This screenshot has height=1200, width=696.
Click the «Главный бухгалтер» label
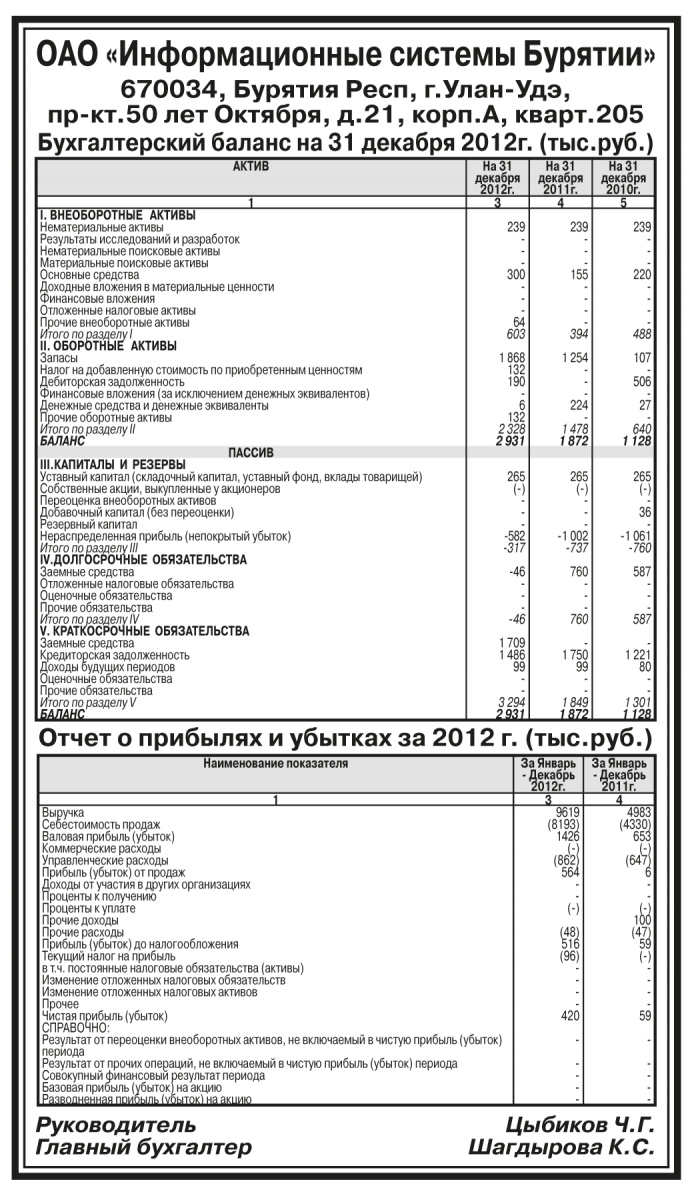pos(144,1149)
